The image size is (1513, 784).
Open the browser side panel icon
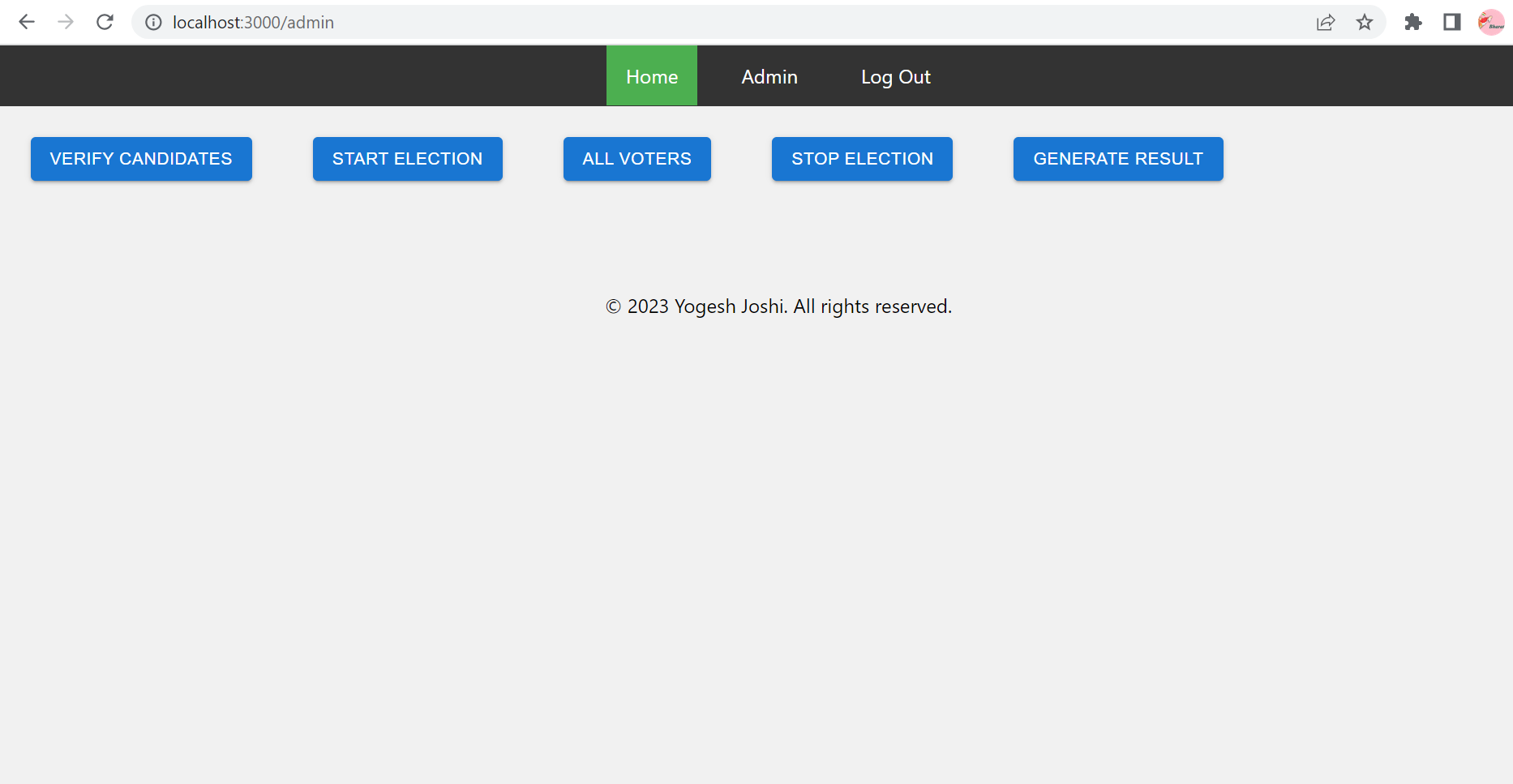pyautogui.click(x=1451, y=23)
